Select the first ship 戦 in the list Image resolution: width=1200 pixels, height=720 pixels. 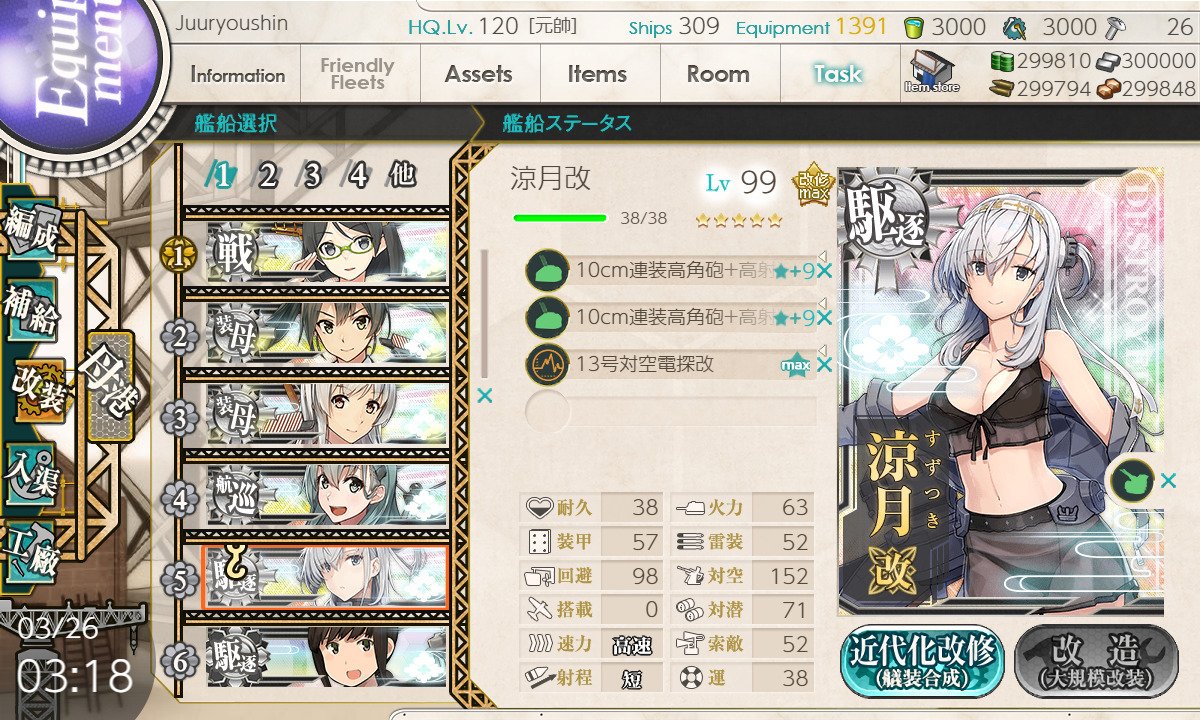point(326,254)
